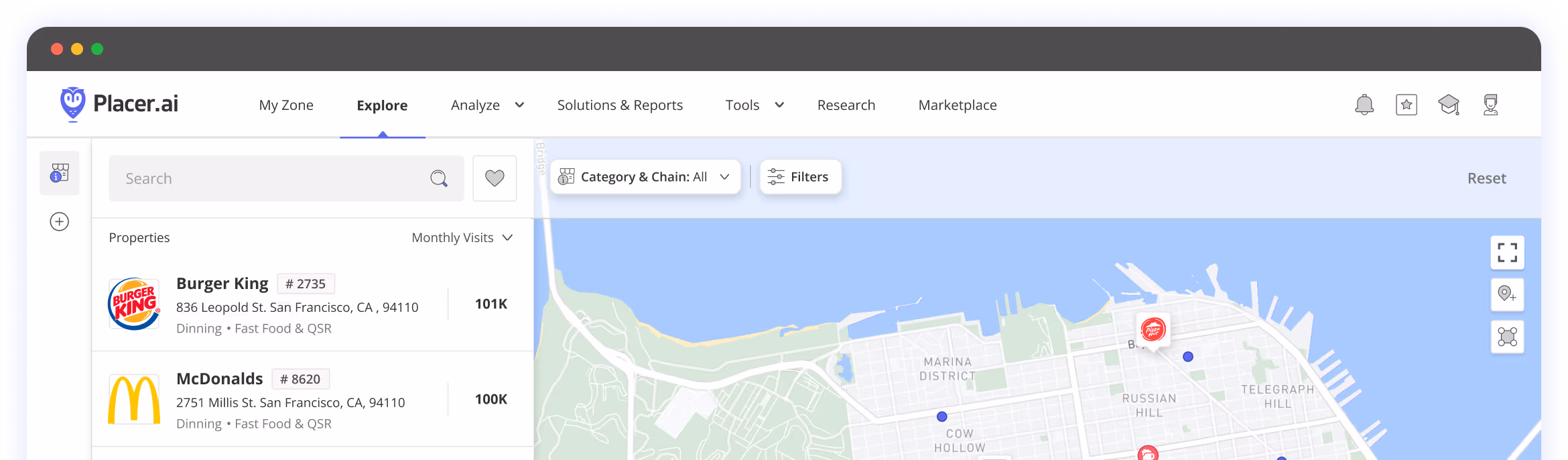Click the yellow macOS minimize button
The height and width of the screenshot is (460, 1568).
(77, 49)
